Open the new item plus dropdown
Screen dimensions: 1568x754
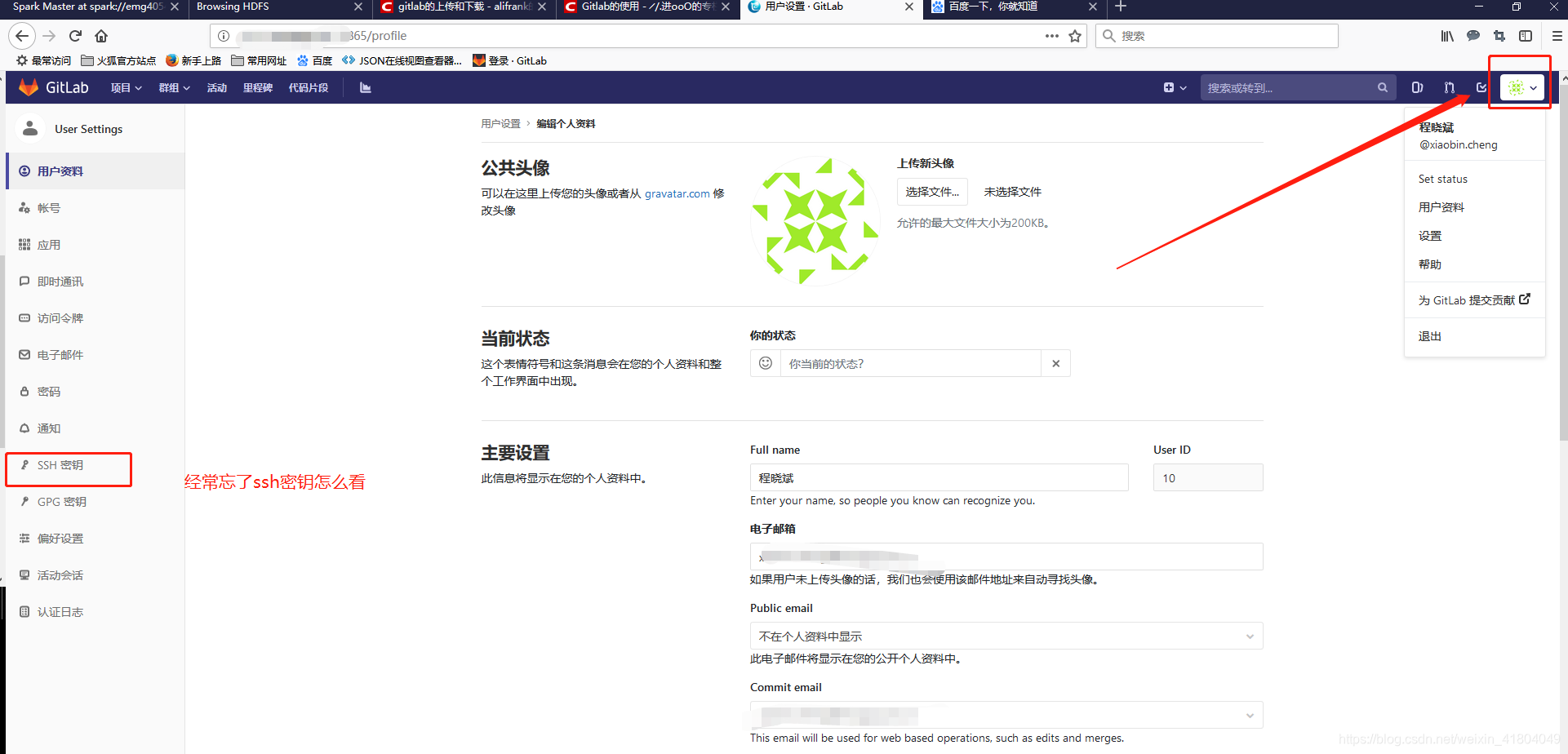click(x=1175, y=87)
